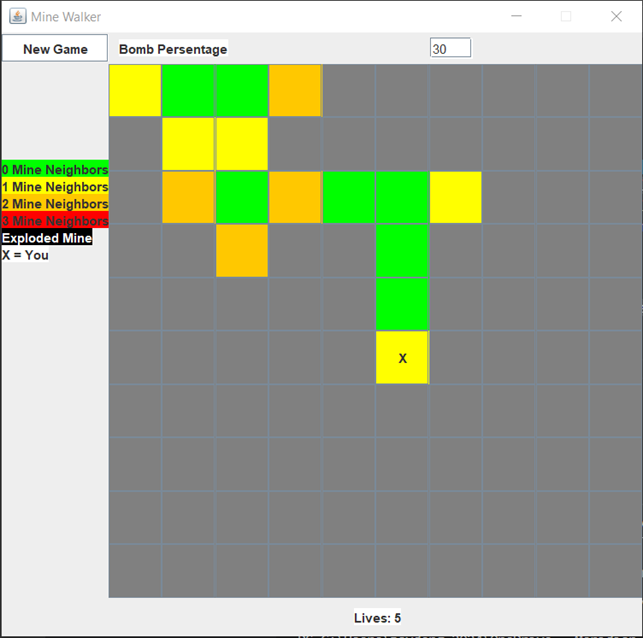The image size is (643, 638).
Task: Click the green 0 Mine Neighbors legend label
Action: click(x=55, y=170)
